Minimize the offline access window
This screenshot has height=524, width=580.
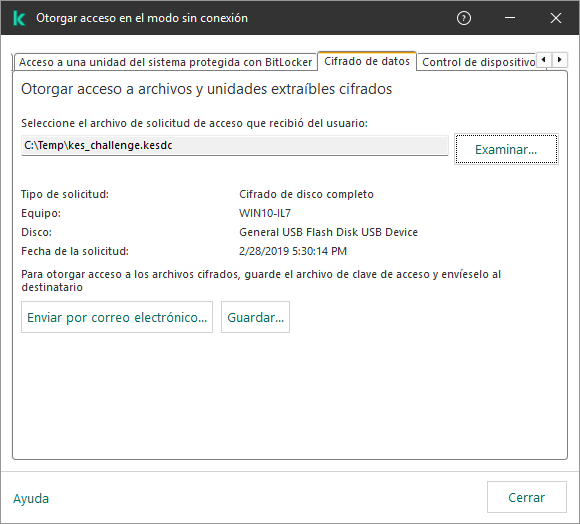click(510, 18)
